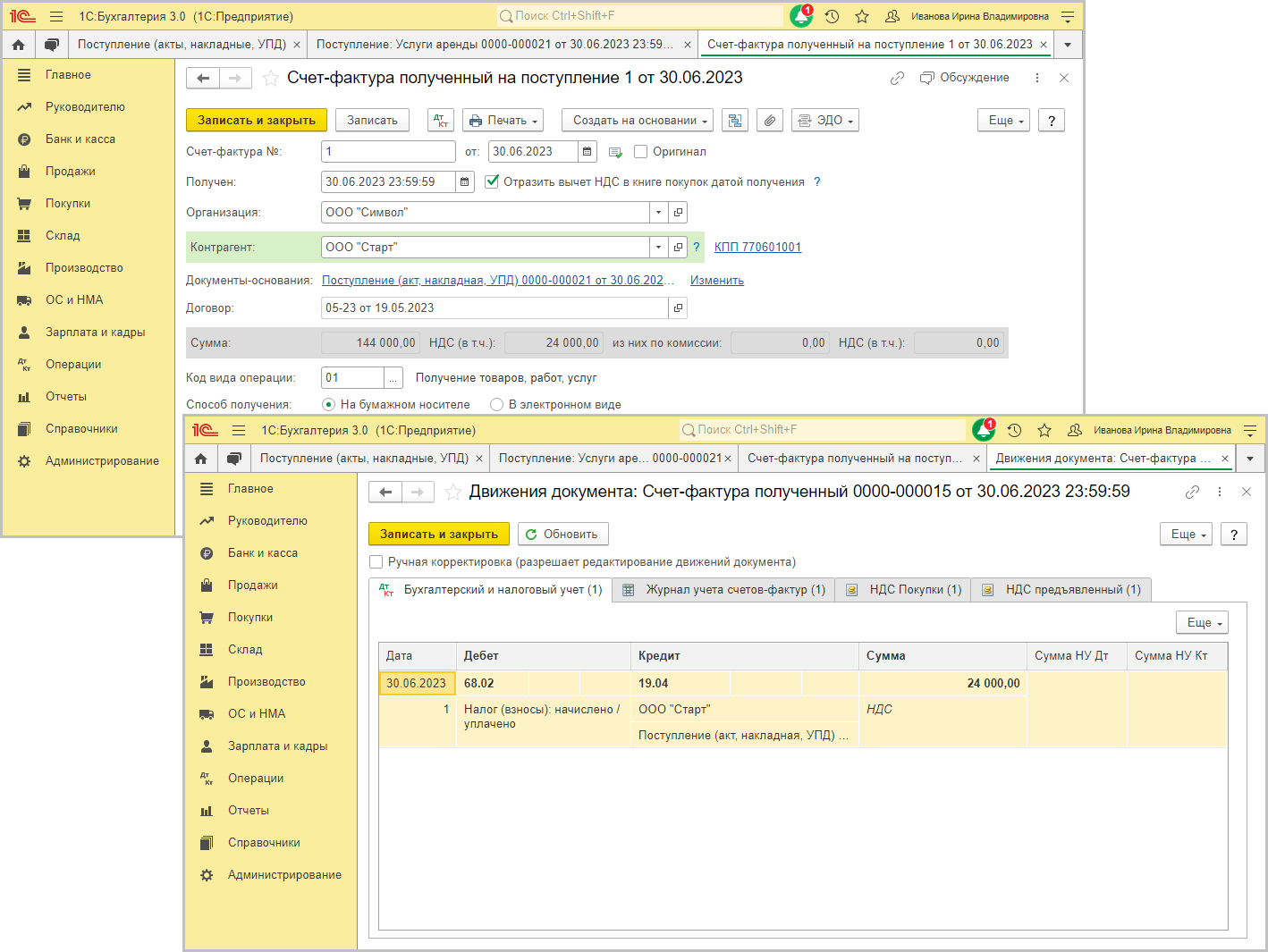This screenshot has height=952, width=1268.
Task: Open discussions chat icon in top window tab bar
Action: [x=52, y=44]
